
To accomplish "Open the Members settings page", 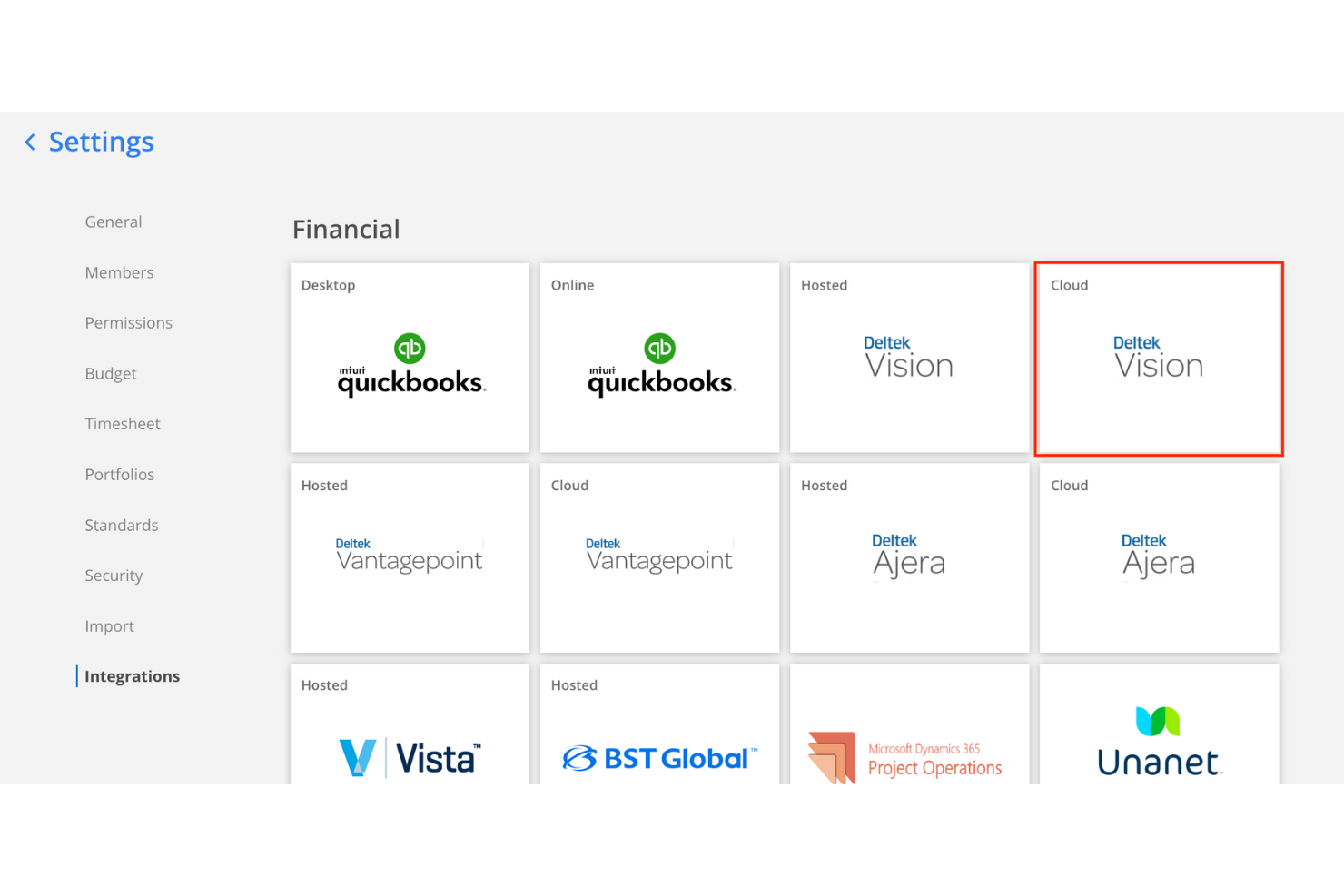I will pyautogui.click(x=119, y=272).
